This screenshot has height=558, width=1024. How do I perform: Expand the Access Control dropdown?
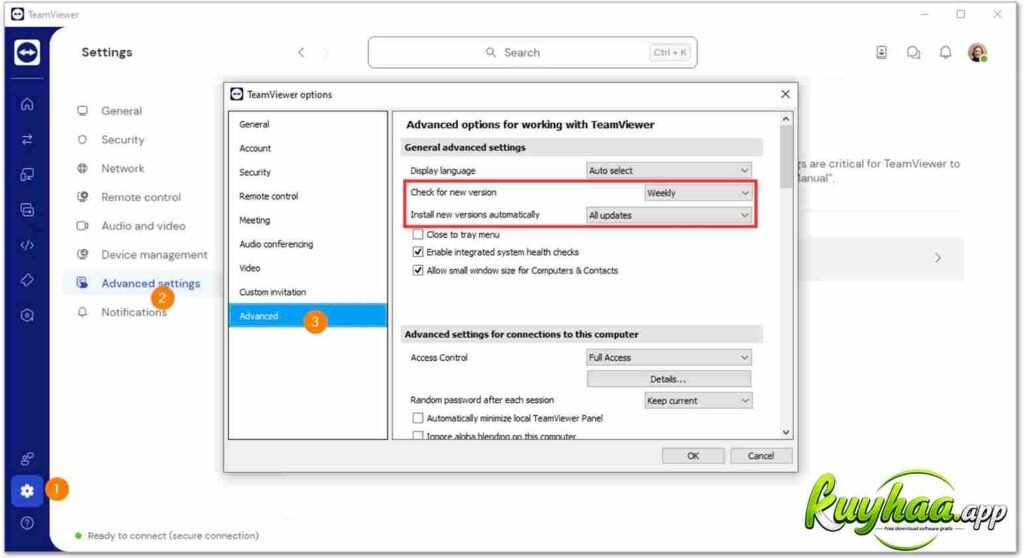pyautogui.click(x=669, y=357)
